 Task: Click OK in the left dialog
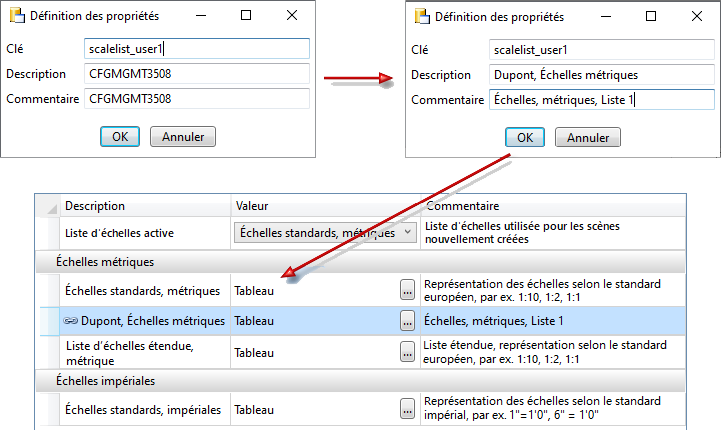[x=120, y=136]
